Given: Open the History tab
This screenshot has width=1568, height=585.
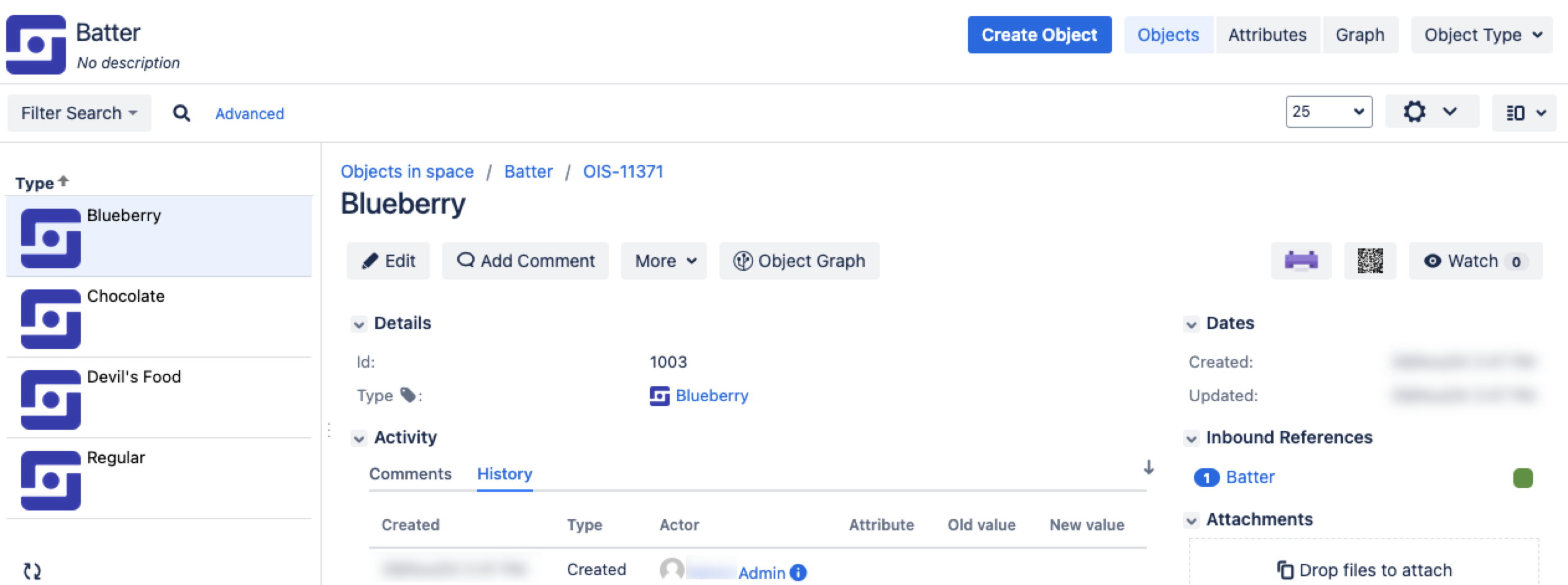Looking at the screenshot, I should pyautogui.click(x=504, y=474).
